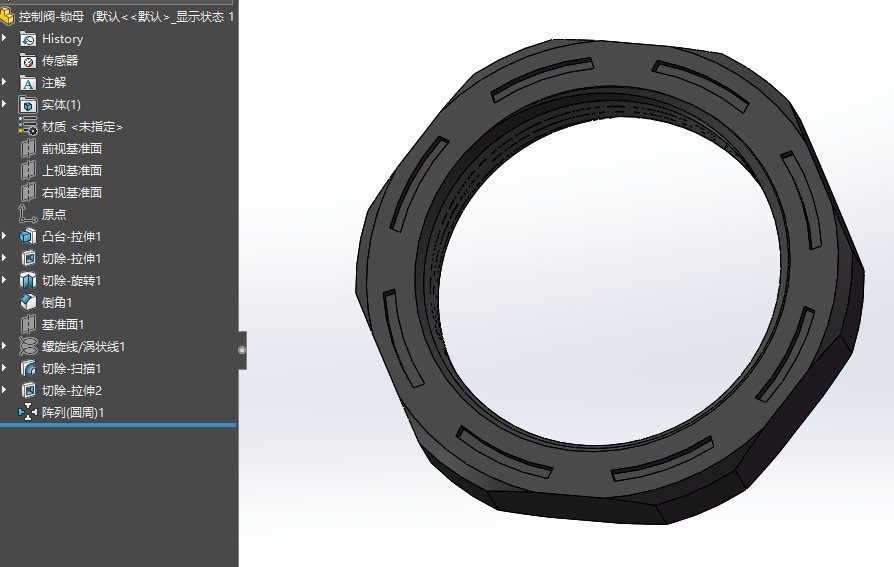This screenshot has width=894, height=567.
Task: Expand the 实体(1) node
Action: click(5, 104)
